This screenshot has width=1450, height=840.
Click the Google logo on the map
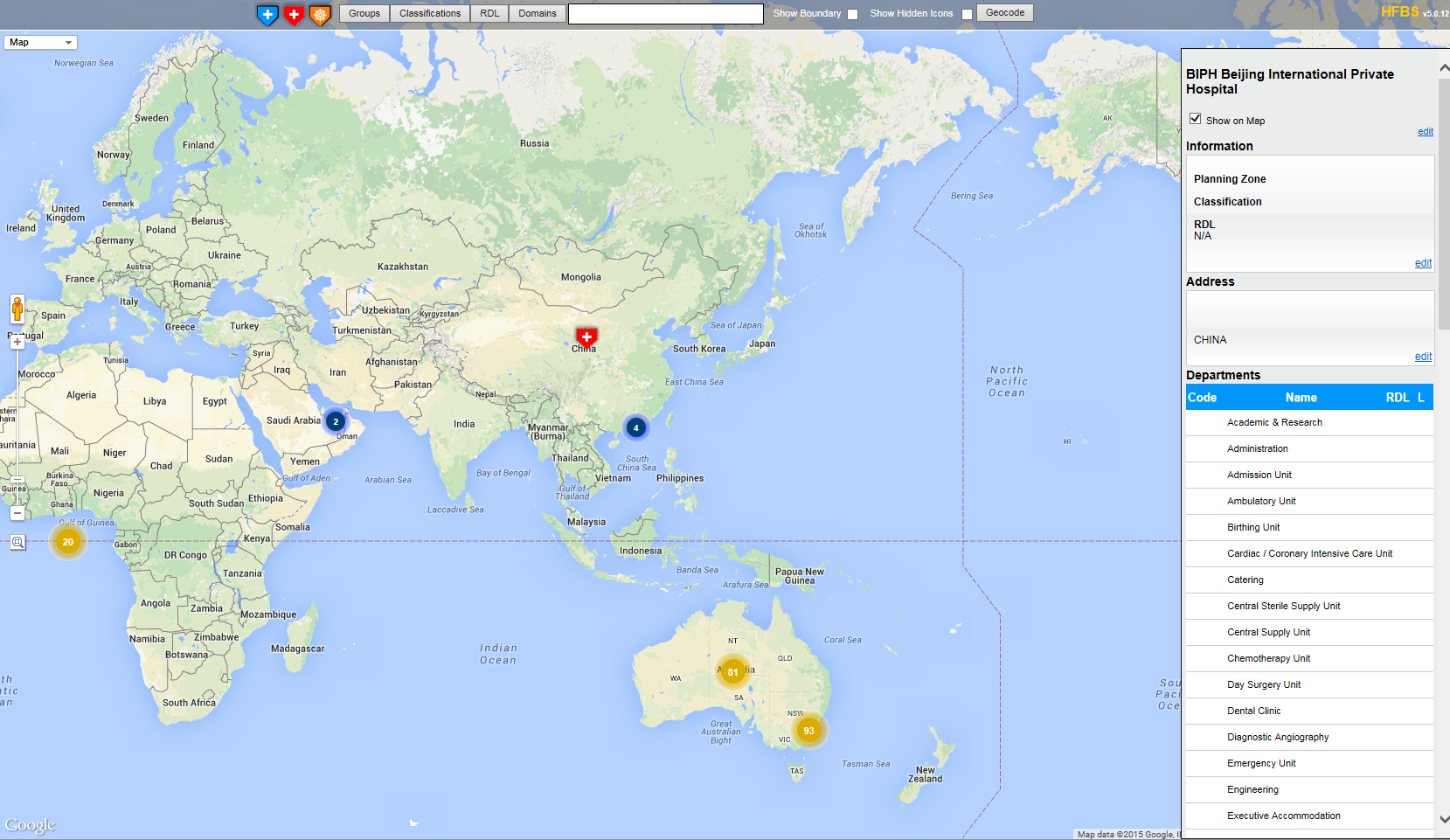[x=30, y=825]
